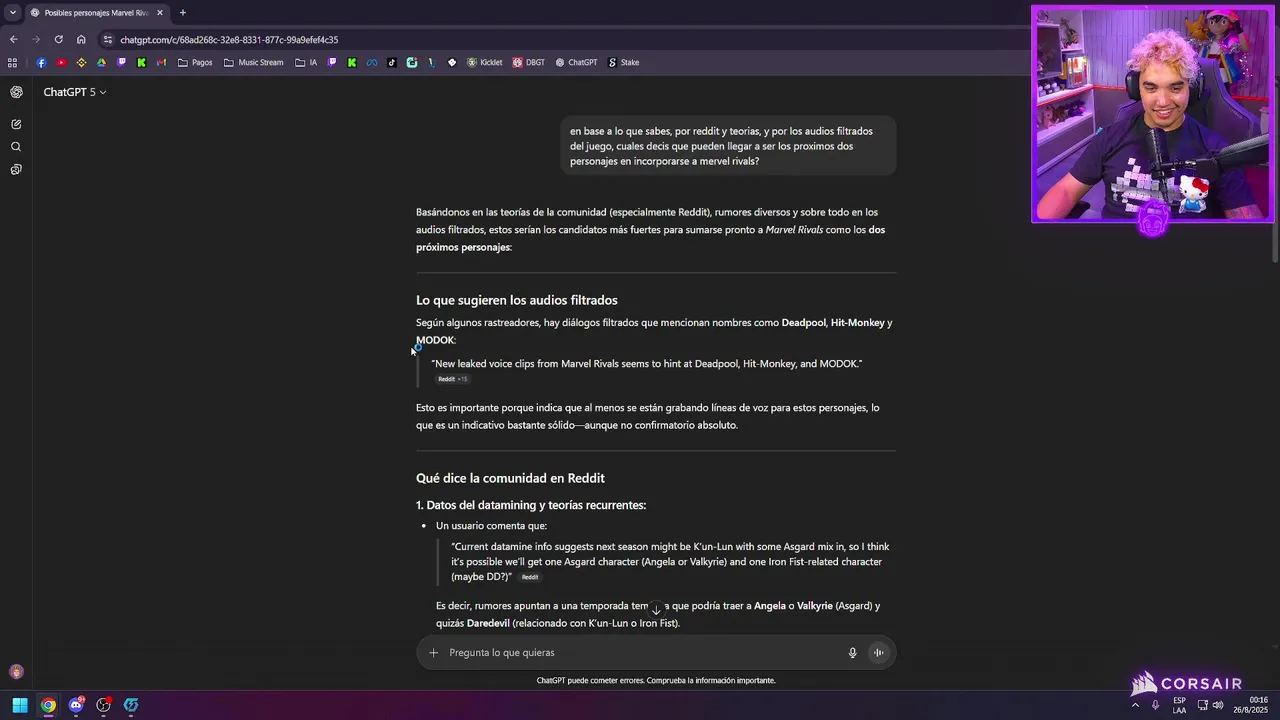Open the 'ChatGPT' bookmark

[x=576, y=62]
